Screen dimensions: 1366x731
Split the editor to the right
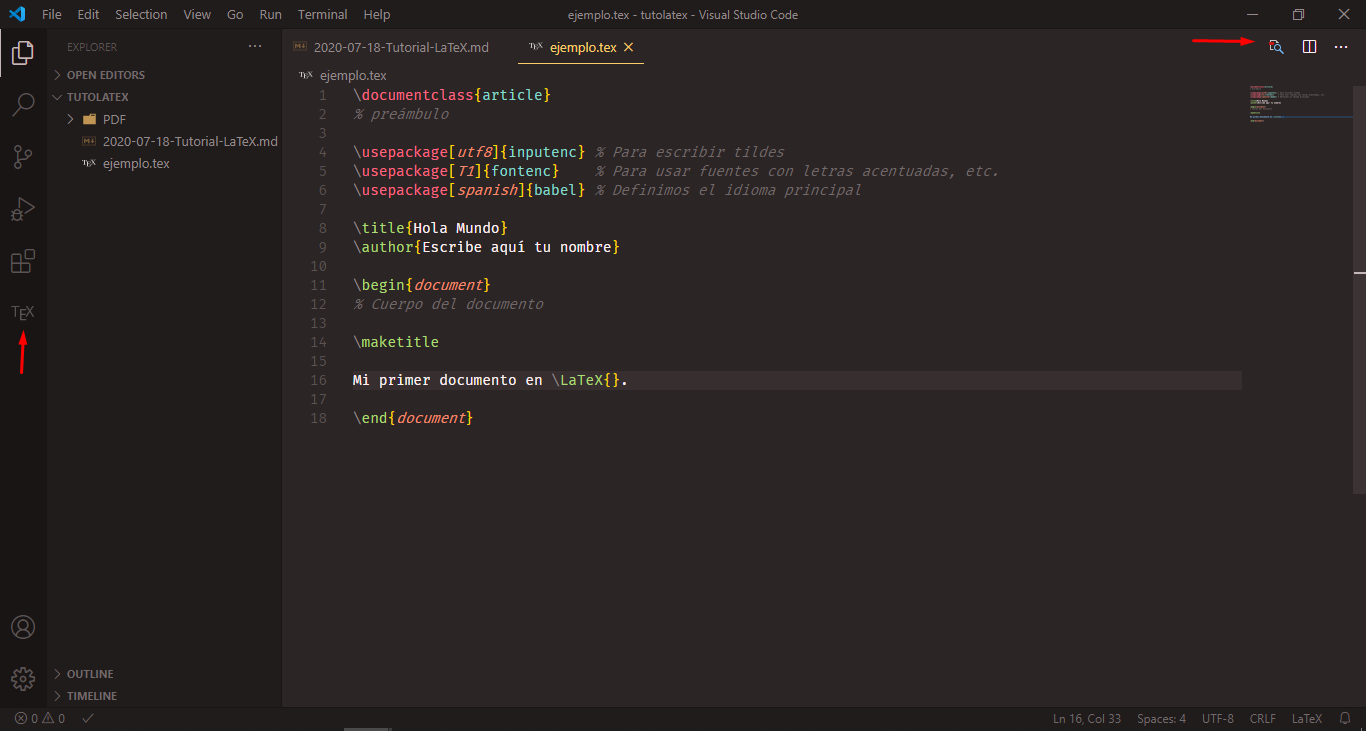click(1309, 47)
